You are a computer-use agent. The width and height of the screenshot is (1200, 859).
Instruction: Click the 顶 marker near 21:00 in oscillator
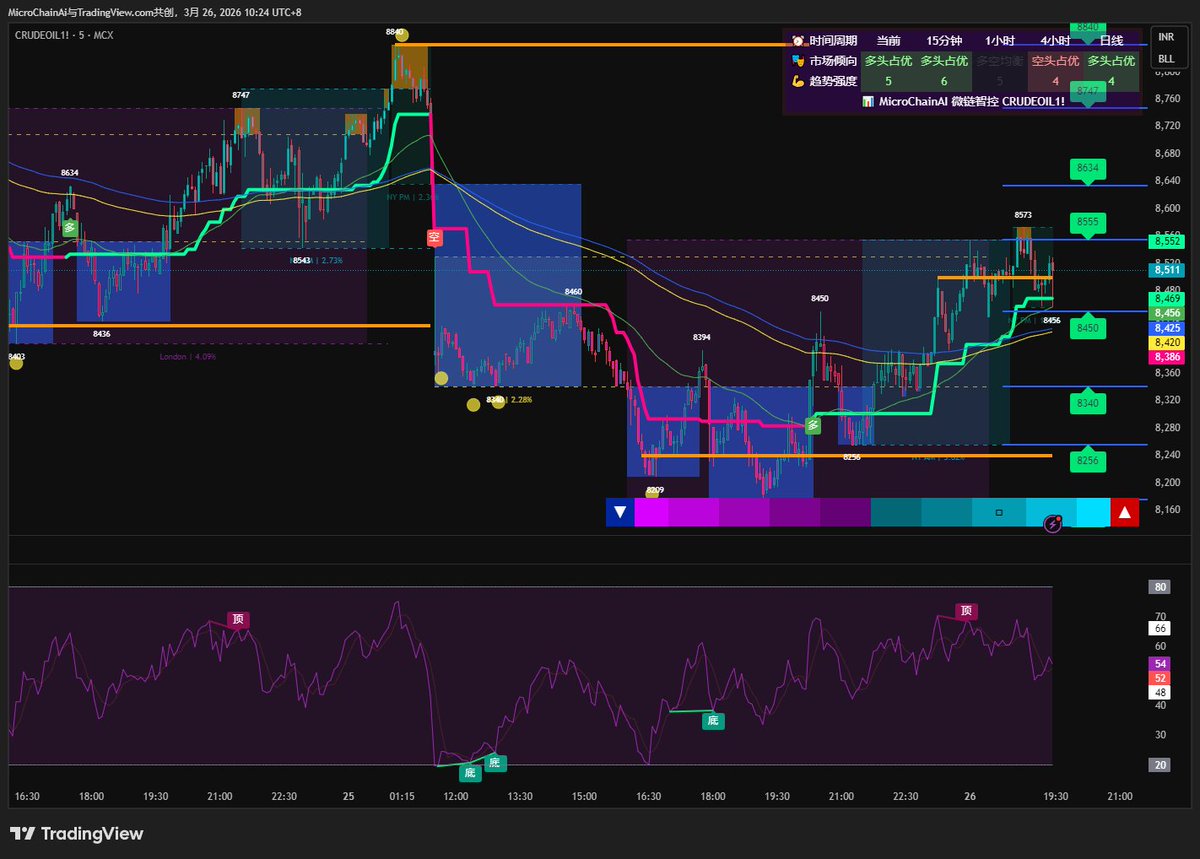[238, 619]
